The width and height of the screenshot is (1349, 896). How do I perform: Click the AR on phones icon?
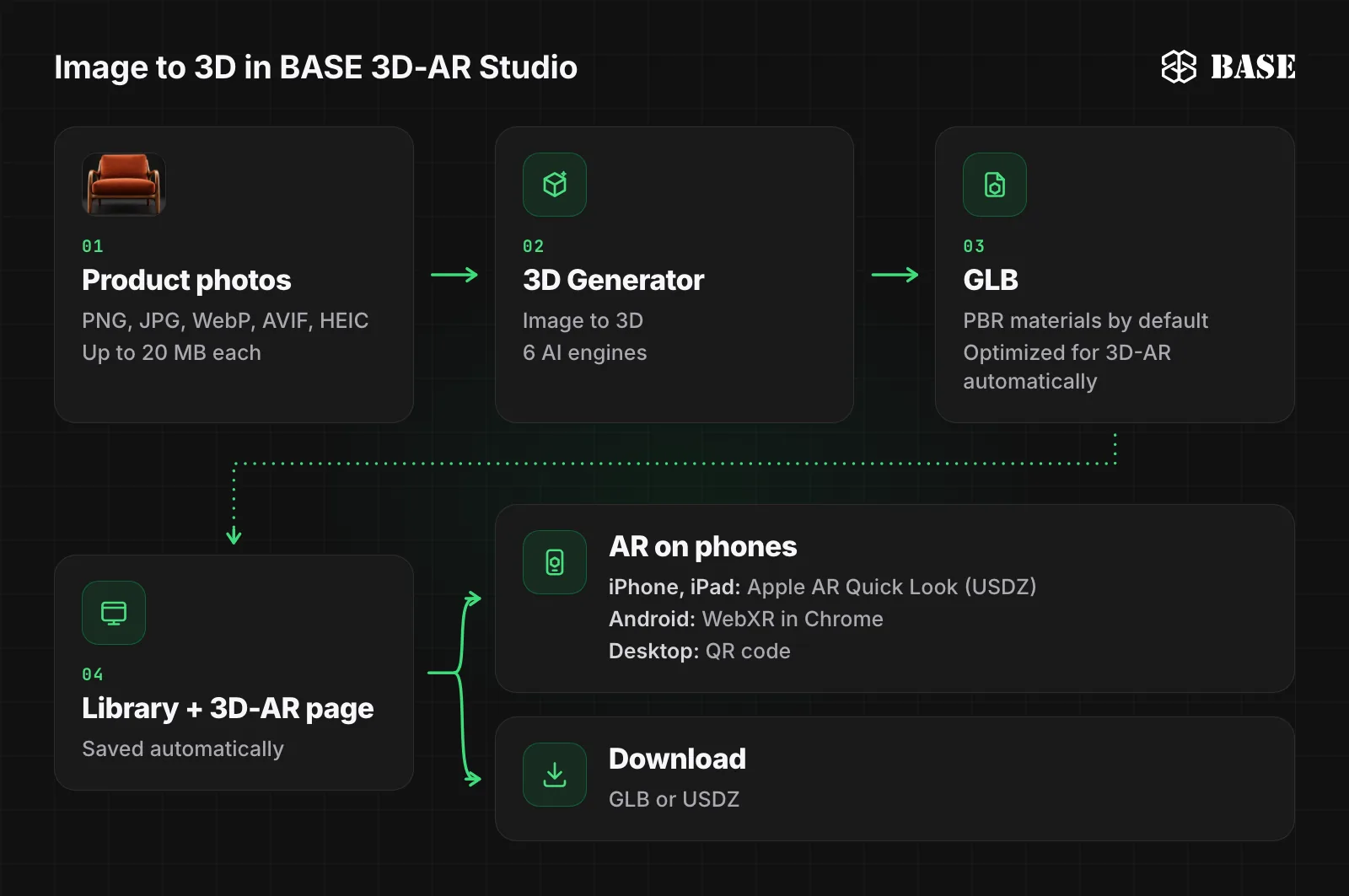coord(555,562)
